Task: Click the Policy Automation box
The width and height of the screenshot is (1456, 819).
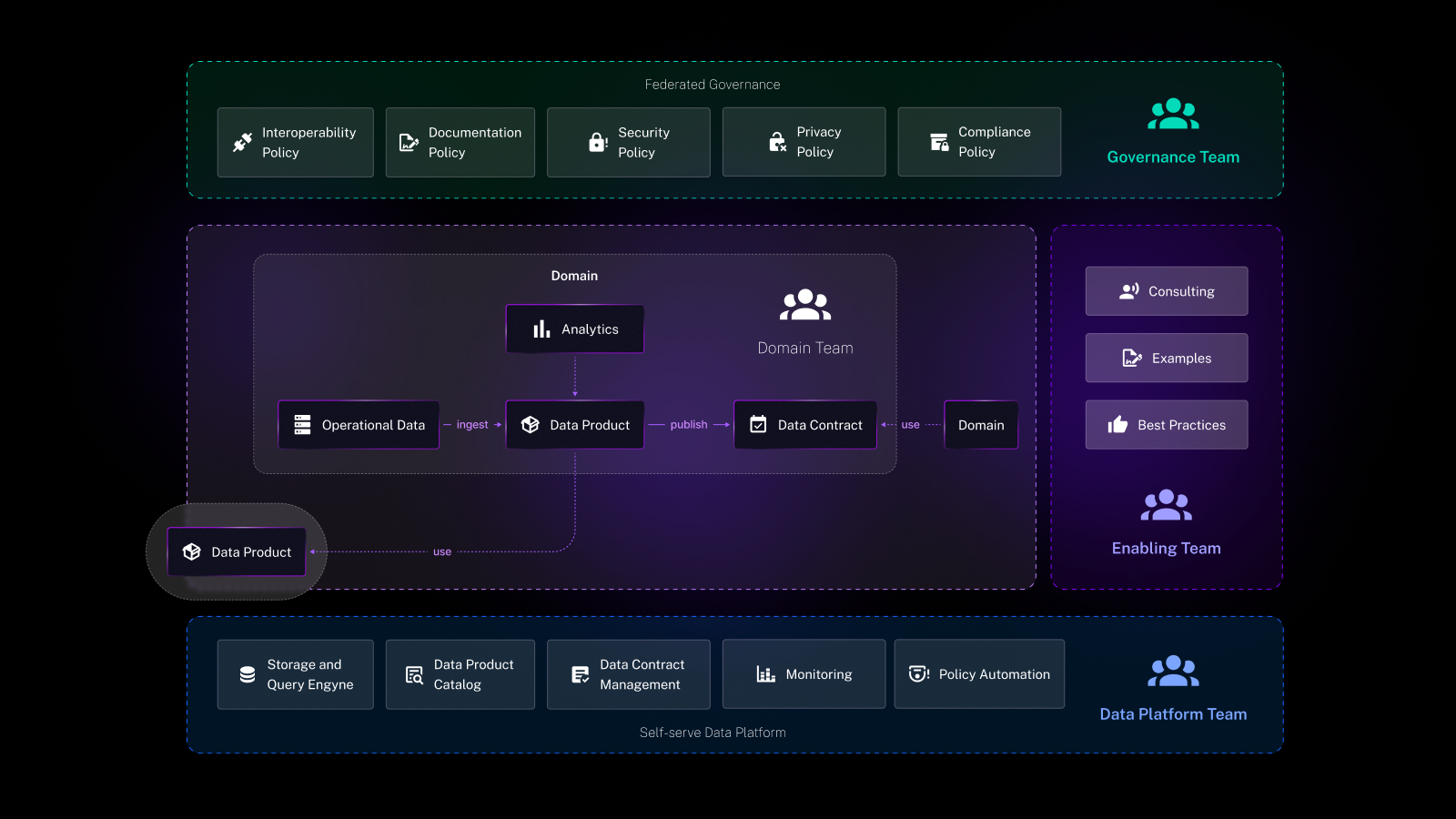Action: point(979,674)
